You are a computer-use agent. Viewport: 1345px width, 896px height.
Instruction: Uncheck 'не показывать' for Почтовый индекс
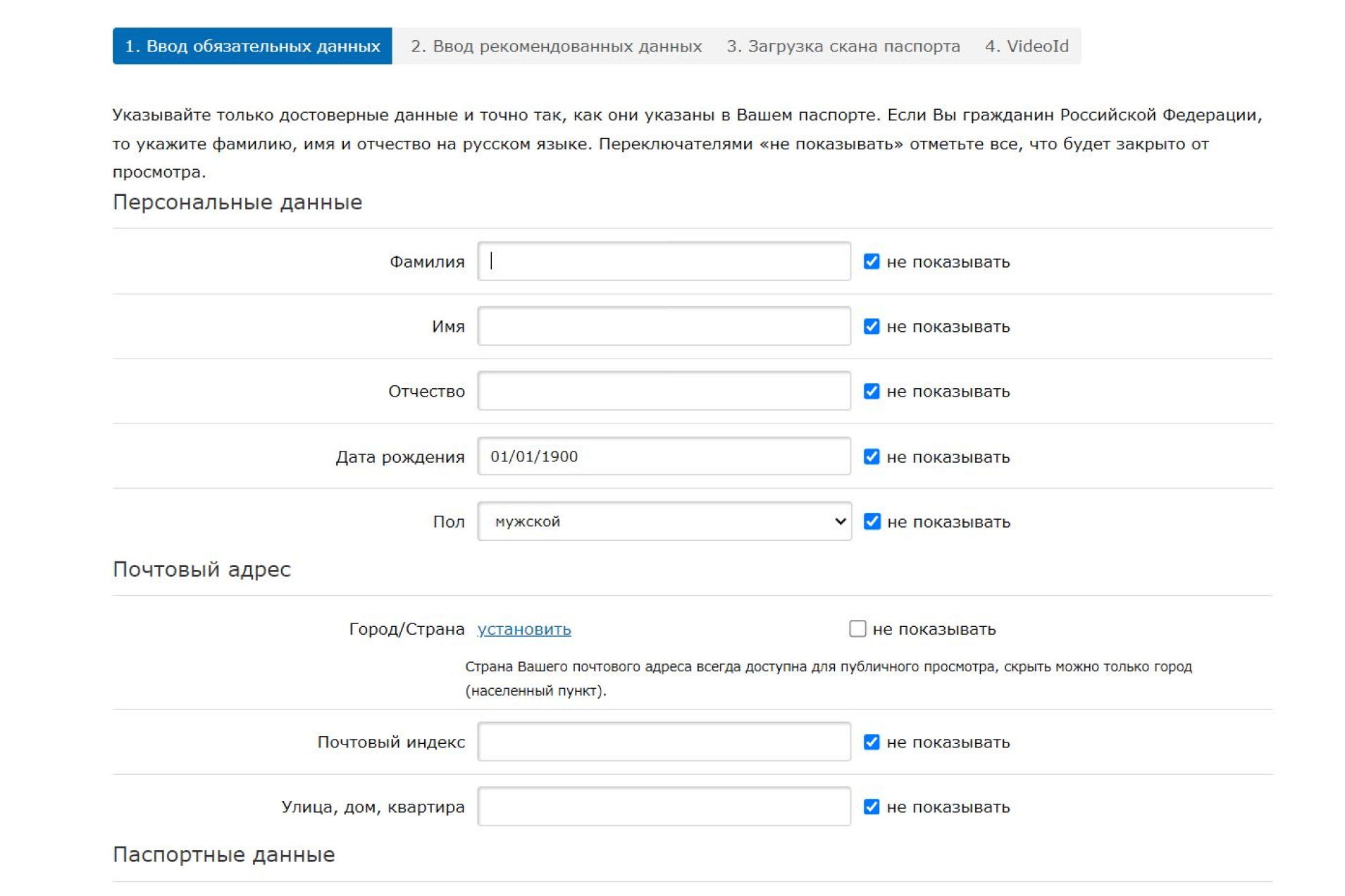pyautogui.click(x=872, y=742)
